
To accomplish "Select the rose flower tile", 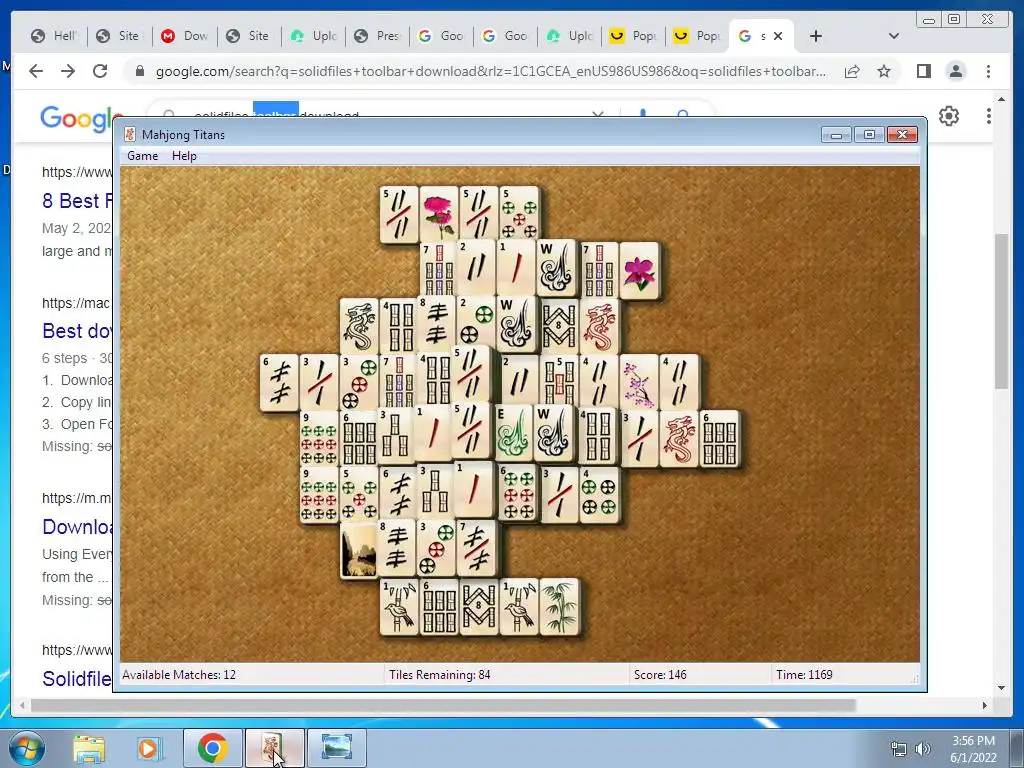I will coord(438,215).
